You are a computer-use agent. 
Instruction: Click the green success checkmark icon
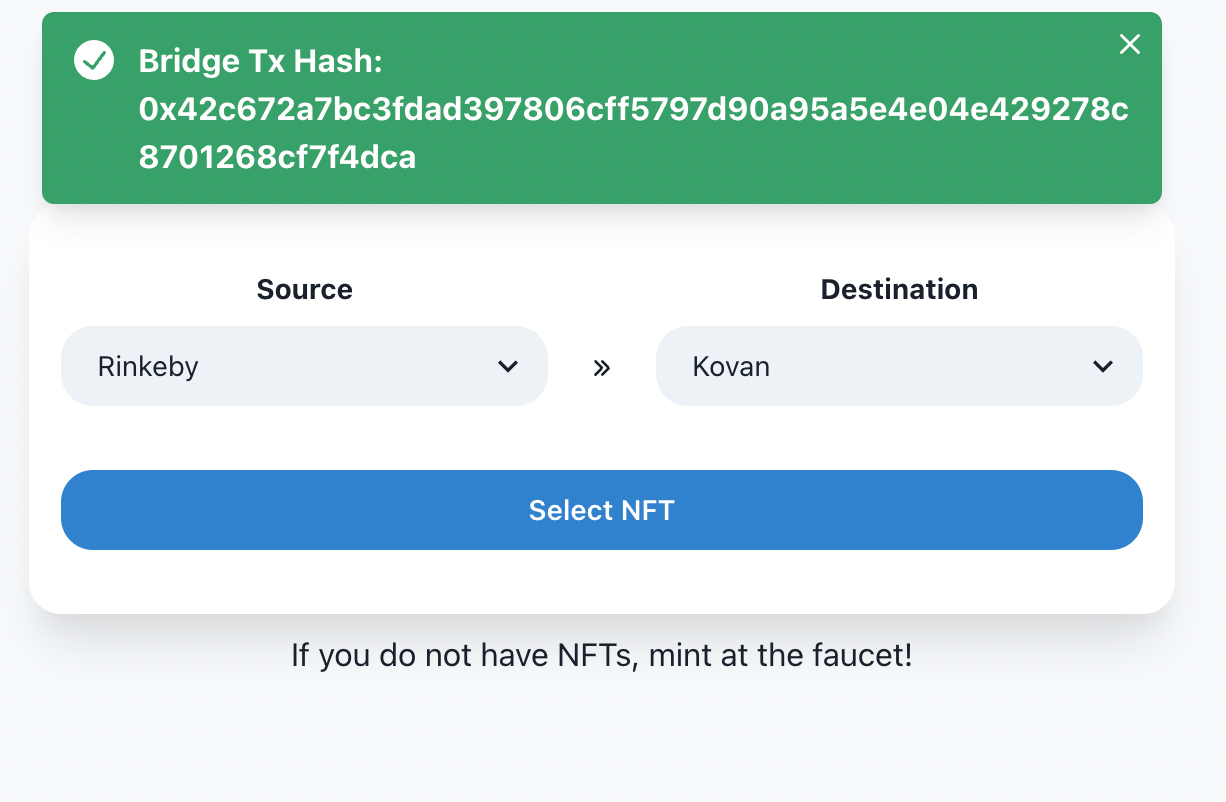pos(94,61)
